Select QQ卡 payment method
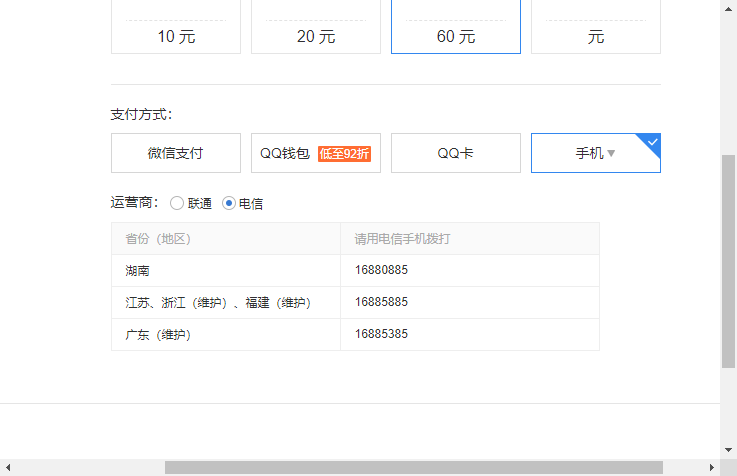 tap(456, 153)
